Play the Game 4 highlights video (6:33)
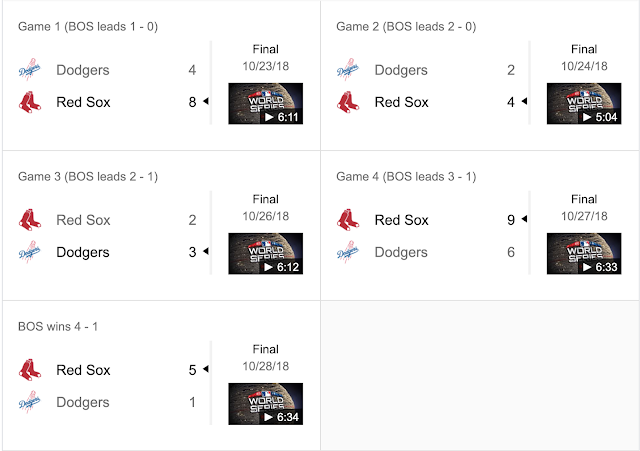This screenshot has height=451, width=640. 584,254
